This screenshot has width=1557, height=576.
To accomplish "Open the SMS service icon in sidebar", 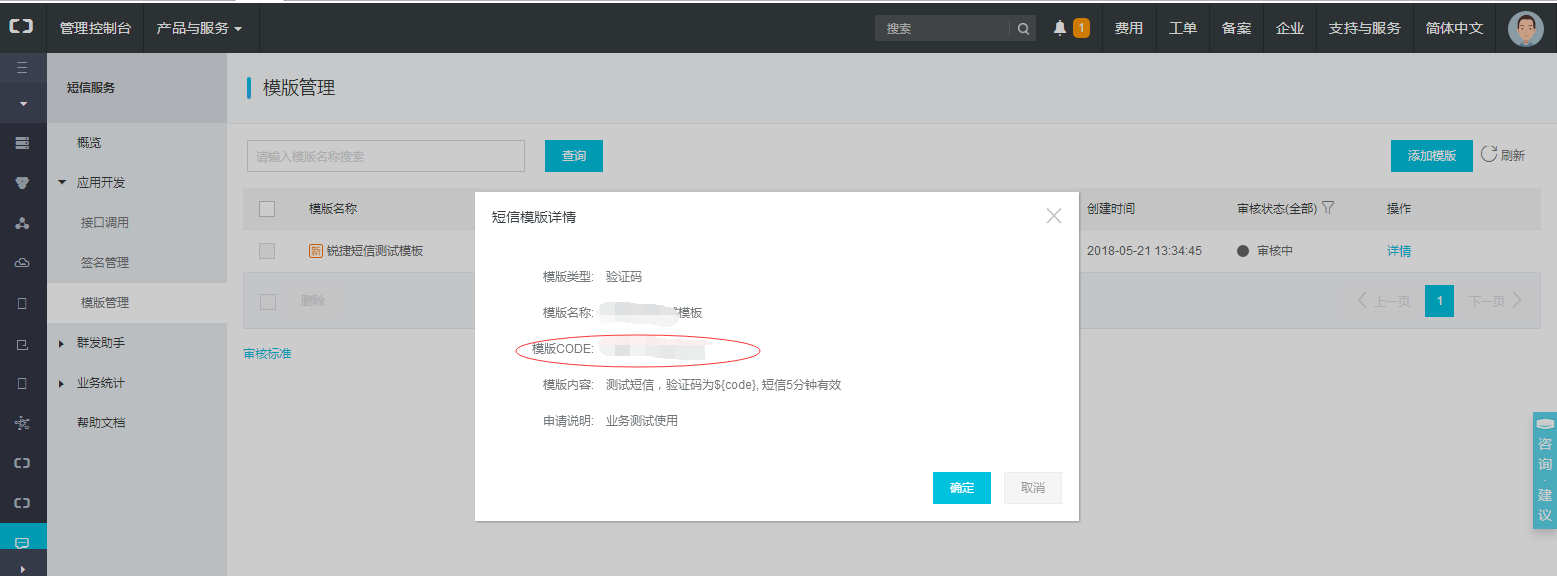I will 22,543.
